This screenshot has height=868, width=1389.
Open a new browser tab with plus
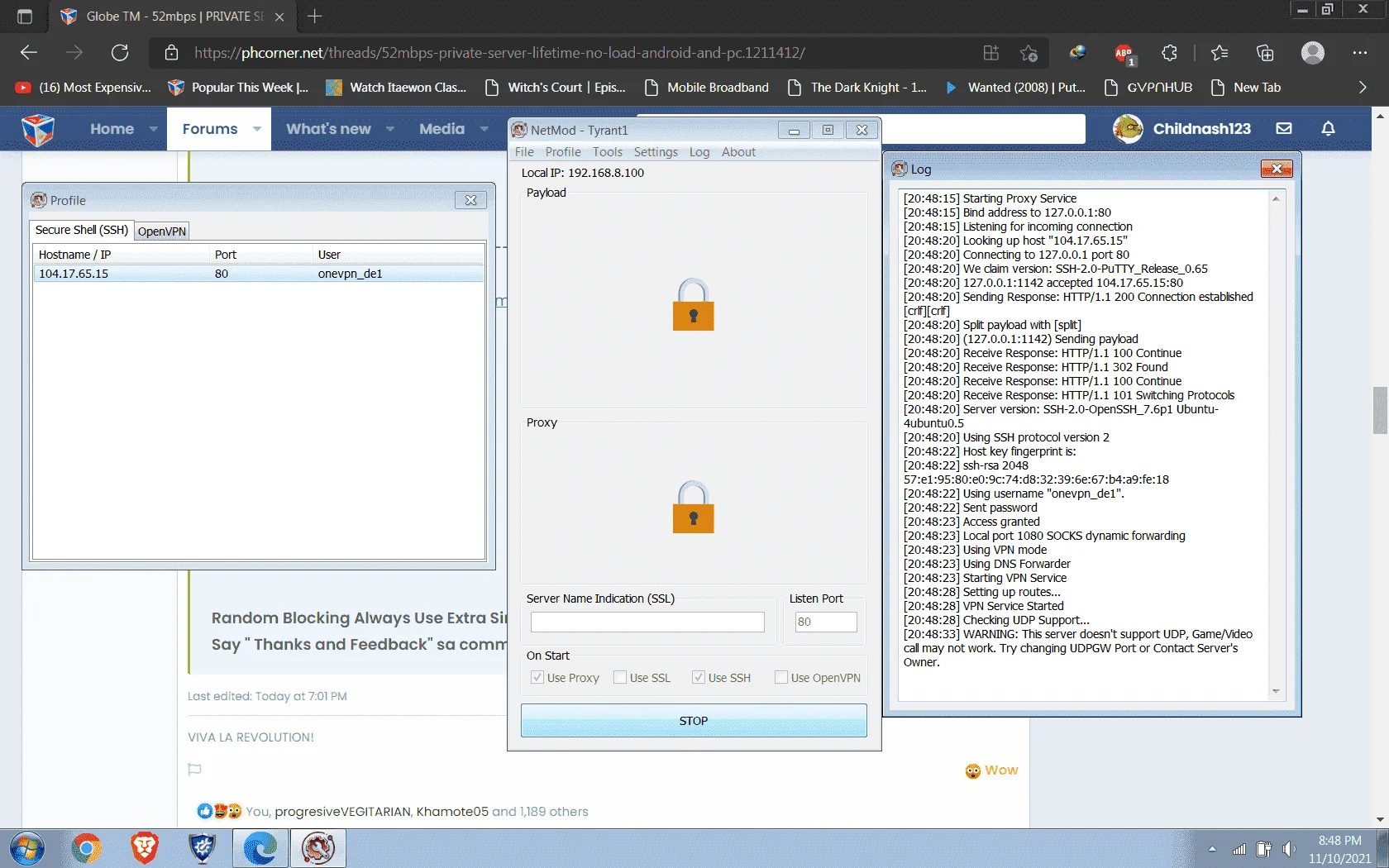coord(314,16)
